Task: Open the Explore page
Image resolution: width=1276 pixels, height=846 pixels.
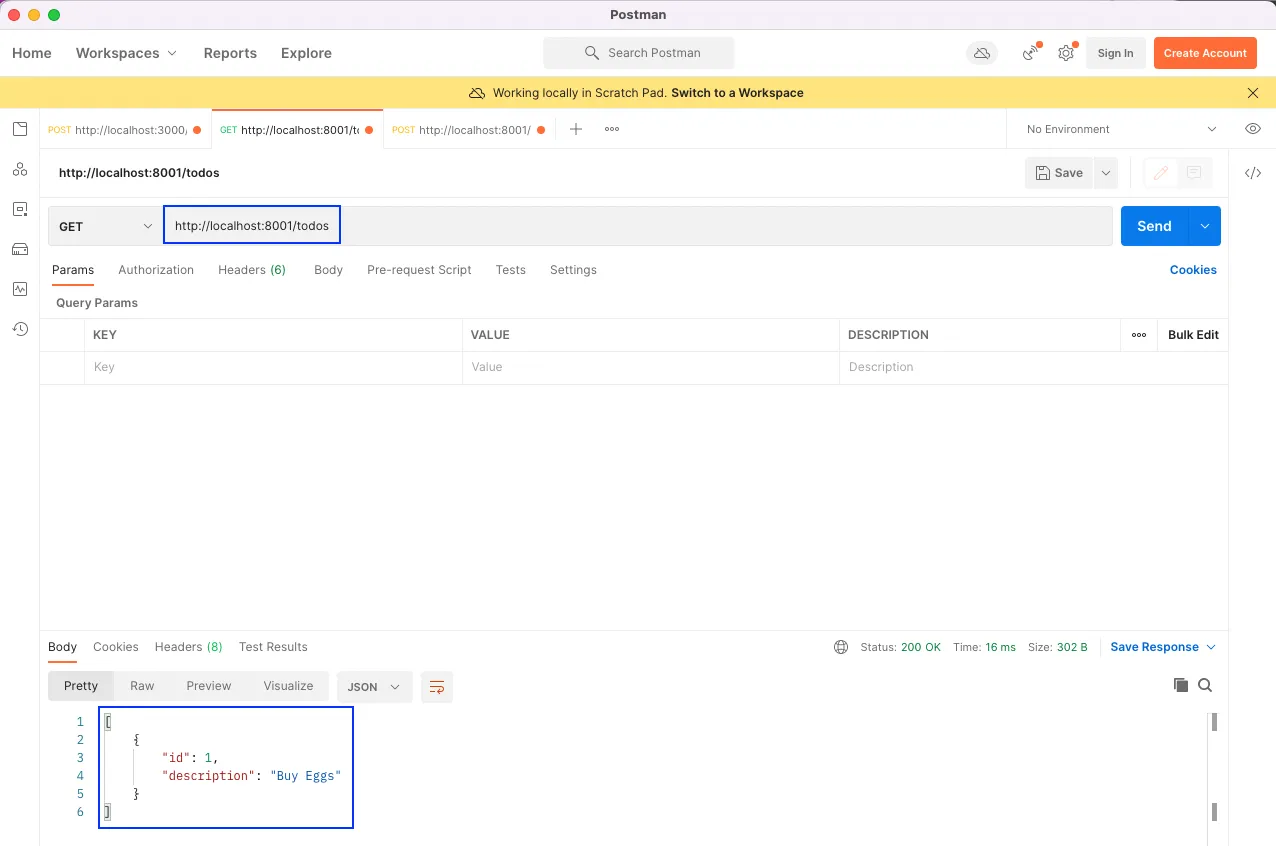Action: [306, 53]
